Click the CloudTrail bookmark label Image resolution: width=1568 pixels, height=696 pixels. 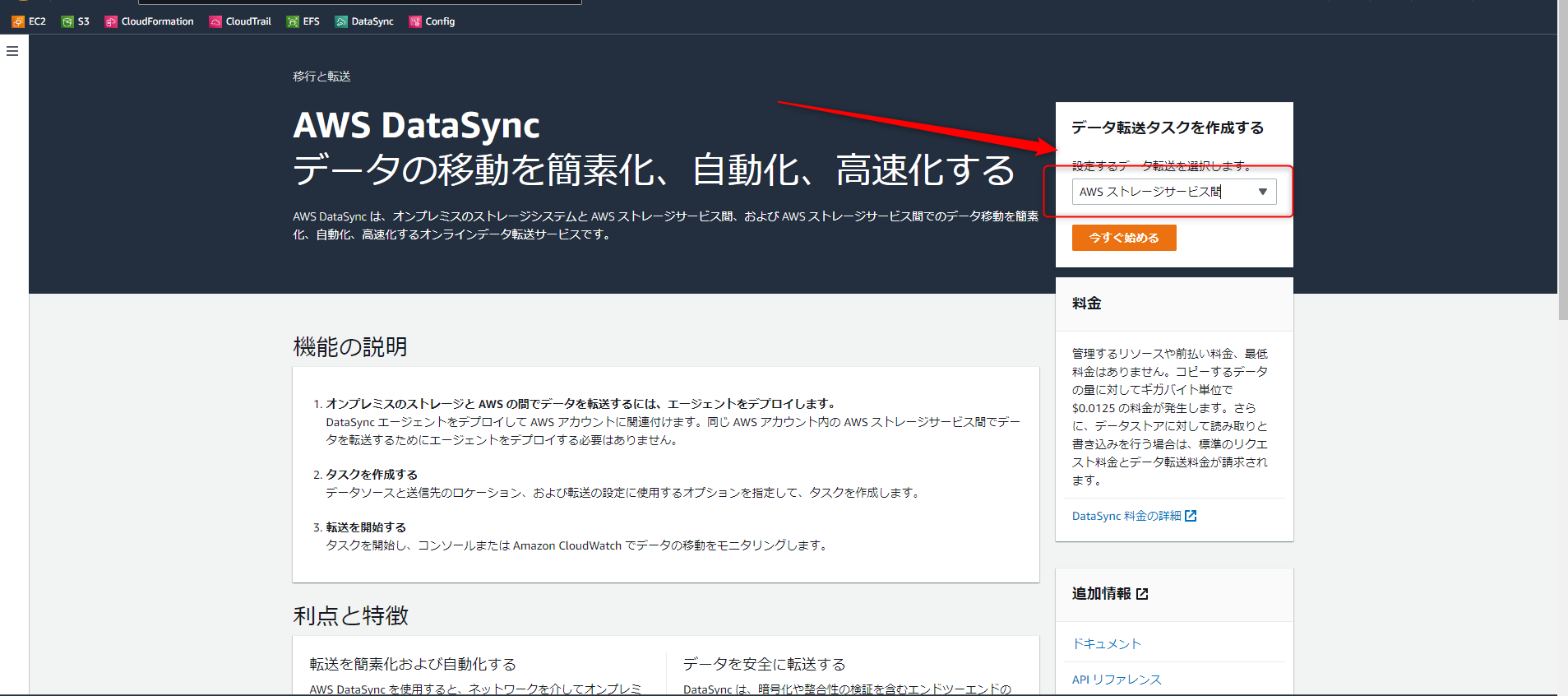point(248,21)
